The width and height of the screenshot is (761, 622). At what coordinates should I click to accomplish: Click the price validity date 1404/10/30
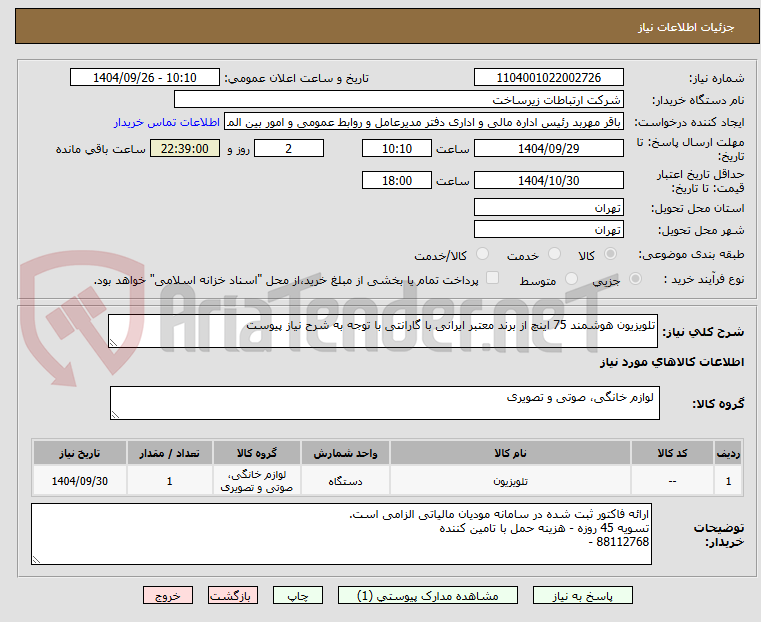point(548,180)
